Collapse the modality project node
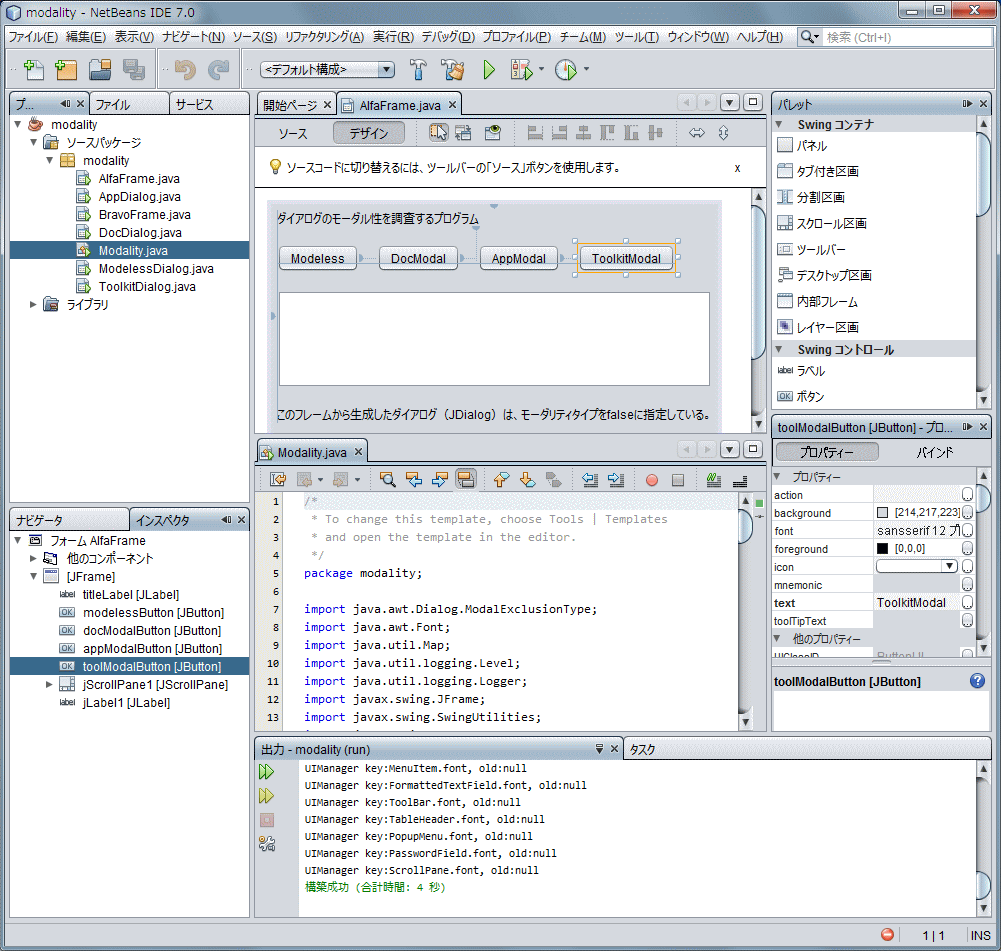Screen dimensions: 1001x951 pyautogui.click(x=18, y=124)
